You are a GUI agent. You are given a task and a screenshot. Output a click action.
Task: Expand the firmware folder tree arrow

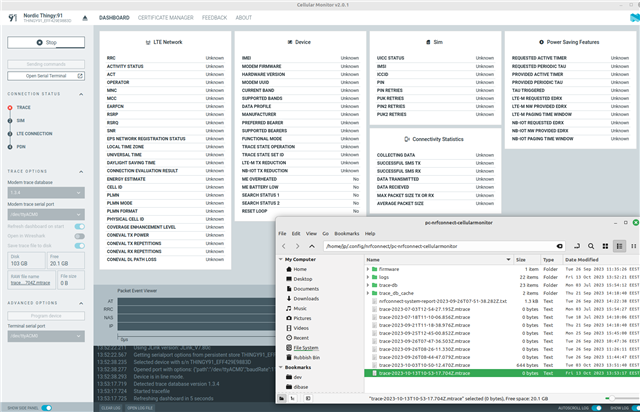(x=368, y=269)
